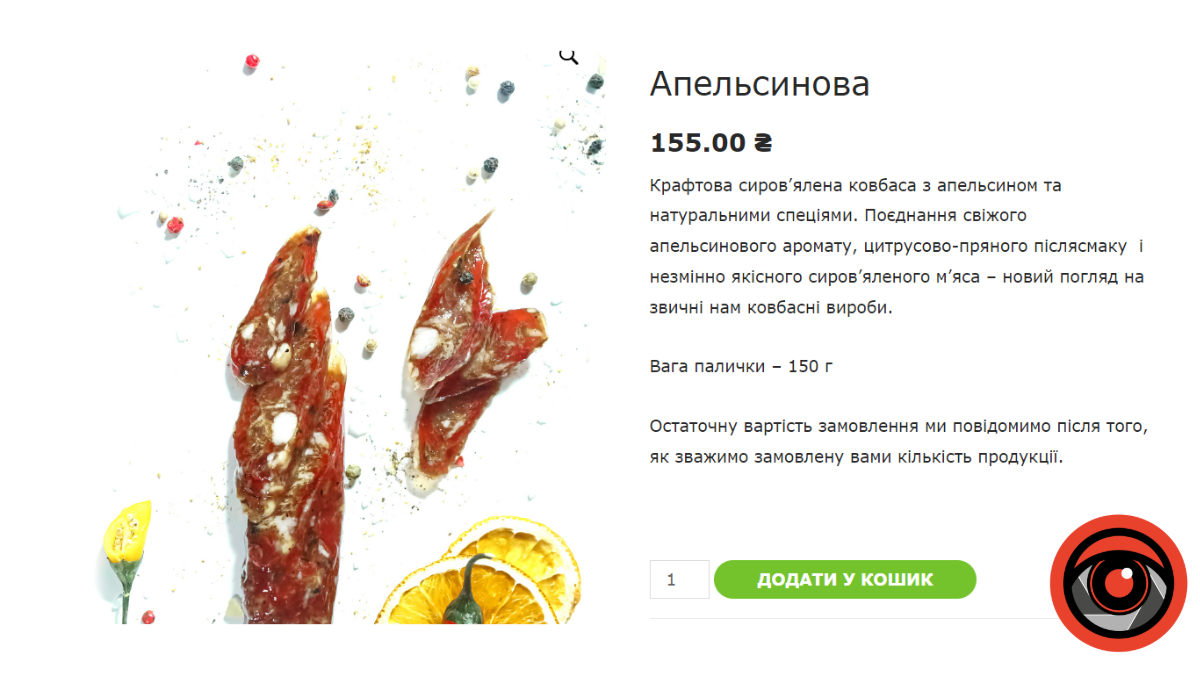The width and height of the screenshot is (1200, 675).
Task: Click the red peppercorn at top of photo
Action: click(x=252, y=63)
